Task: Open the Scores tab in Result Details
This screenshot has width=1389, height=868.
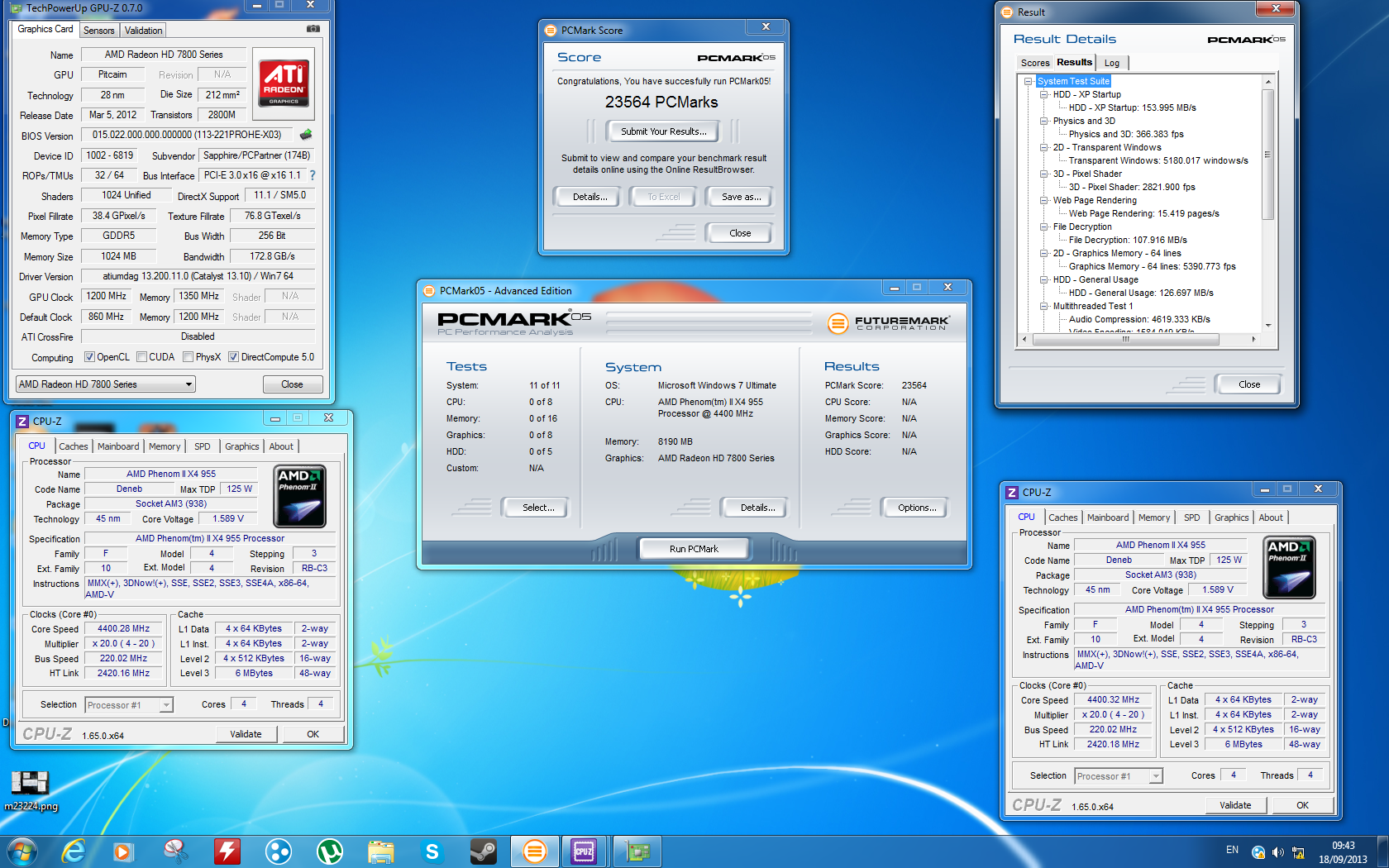Action: click(x=1034, y=63)
